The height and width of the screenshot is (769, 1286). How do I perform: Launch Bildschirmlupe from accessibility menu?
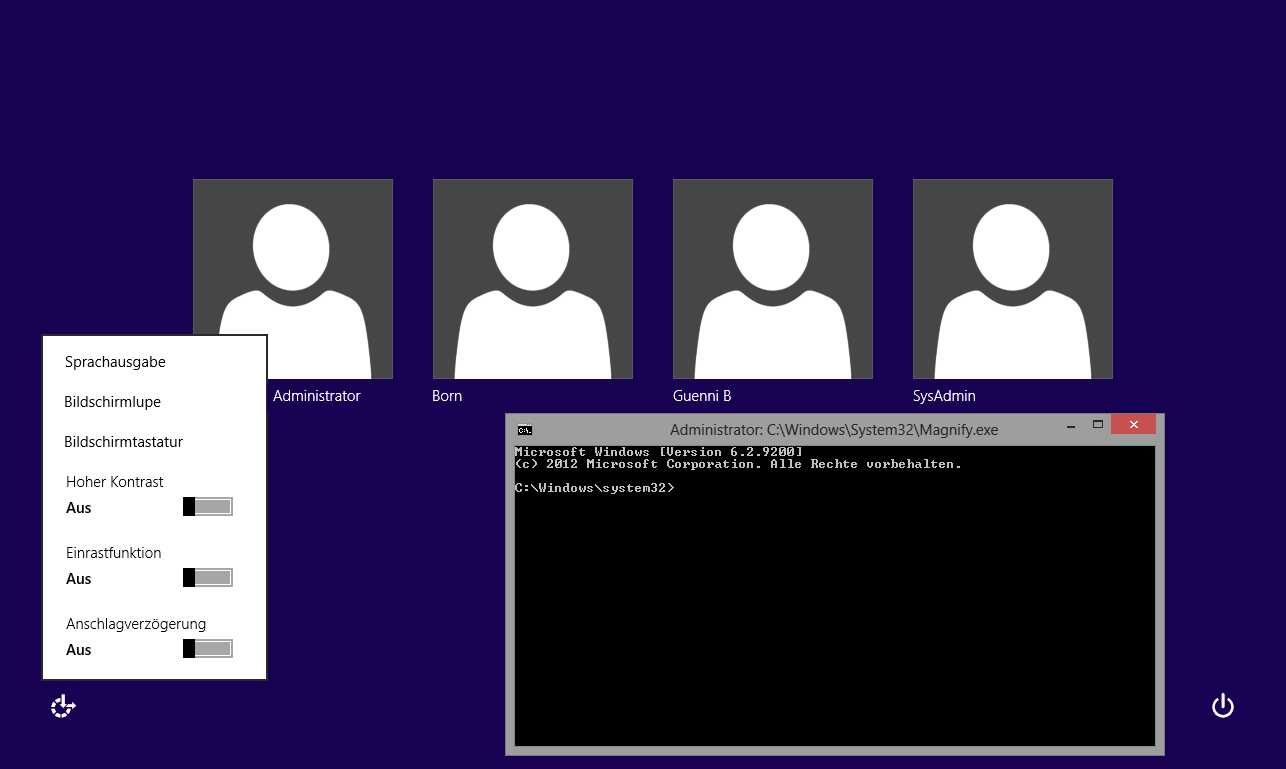coord(112,402)
